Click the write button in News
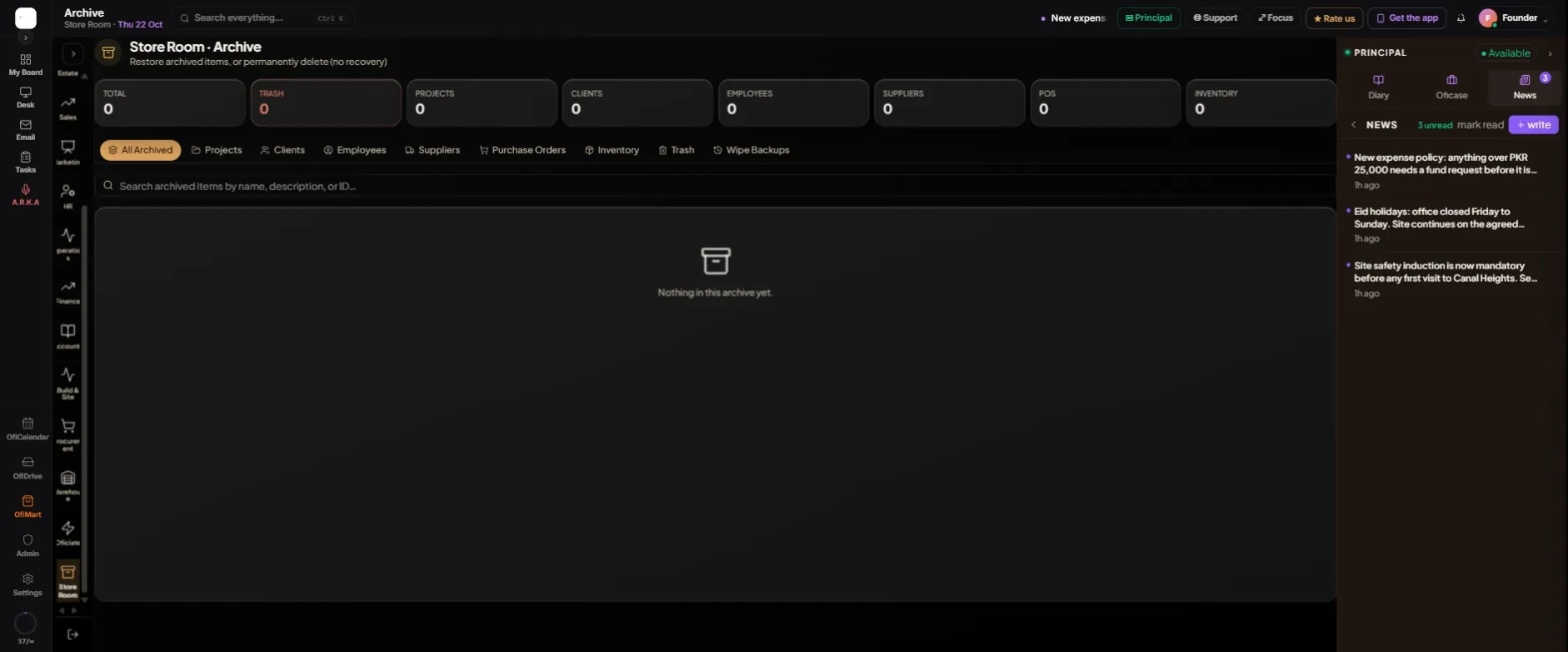The height and width of the screenshot is (652, 1568). pyautogui.click(x=1533, y=125)
